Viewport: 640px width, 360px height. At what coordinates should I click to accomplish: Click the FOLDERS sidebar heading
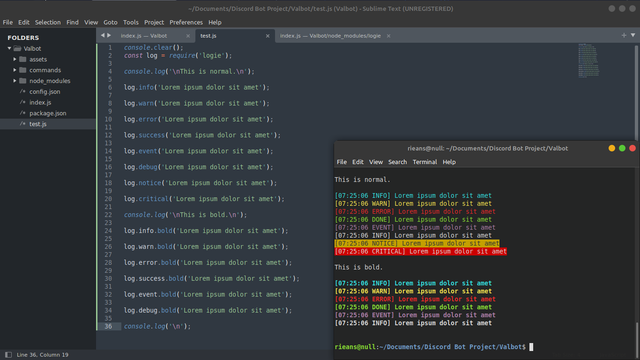[23, 38]
